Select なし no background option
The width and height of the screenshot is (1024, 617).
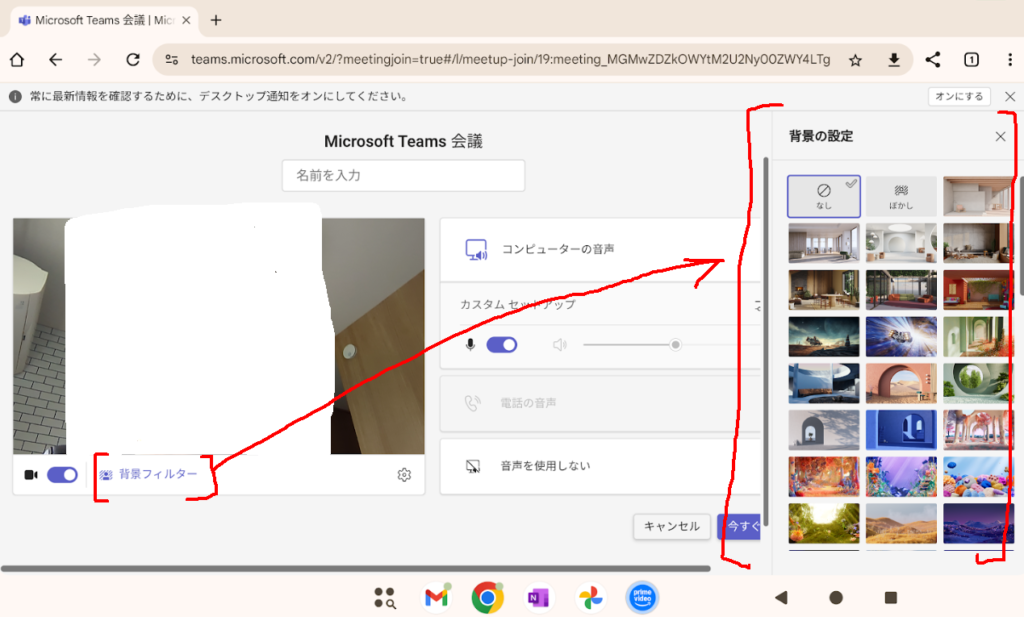pos(824,196)
